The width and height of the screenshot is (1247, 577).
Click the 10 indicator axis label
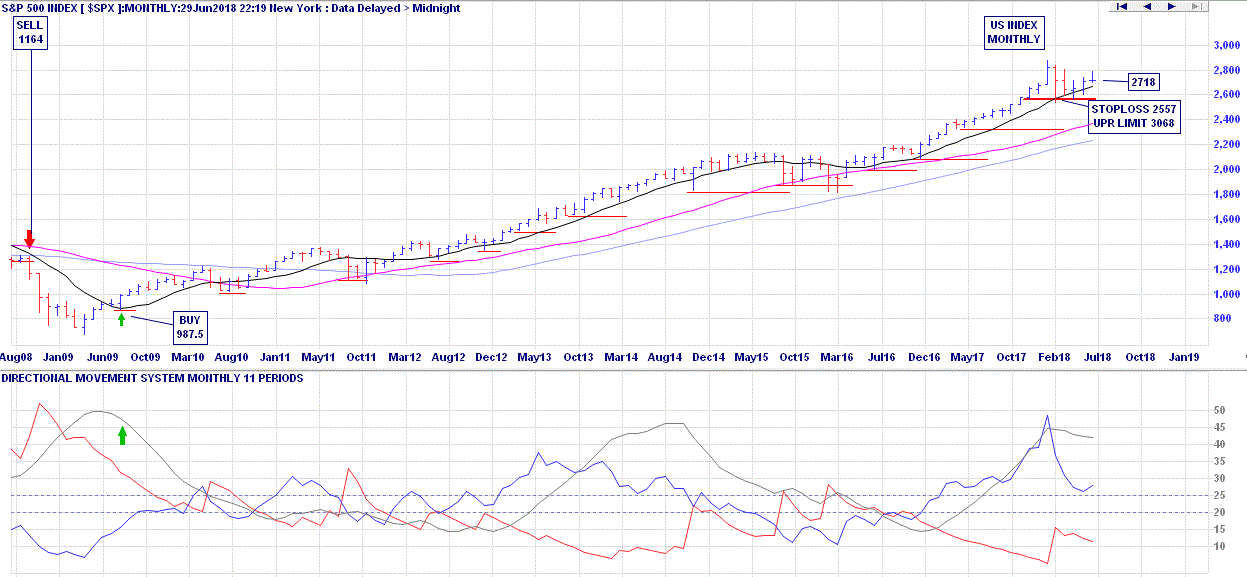[1218, 546]
